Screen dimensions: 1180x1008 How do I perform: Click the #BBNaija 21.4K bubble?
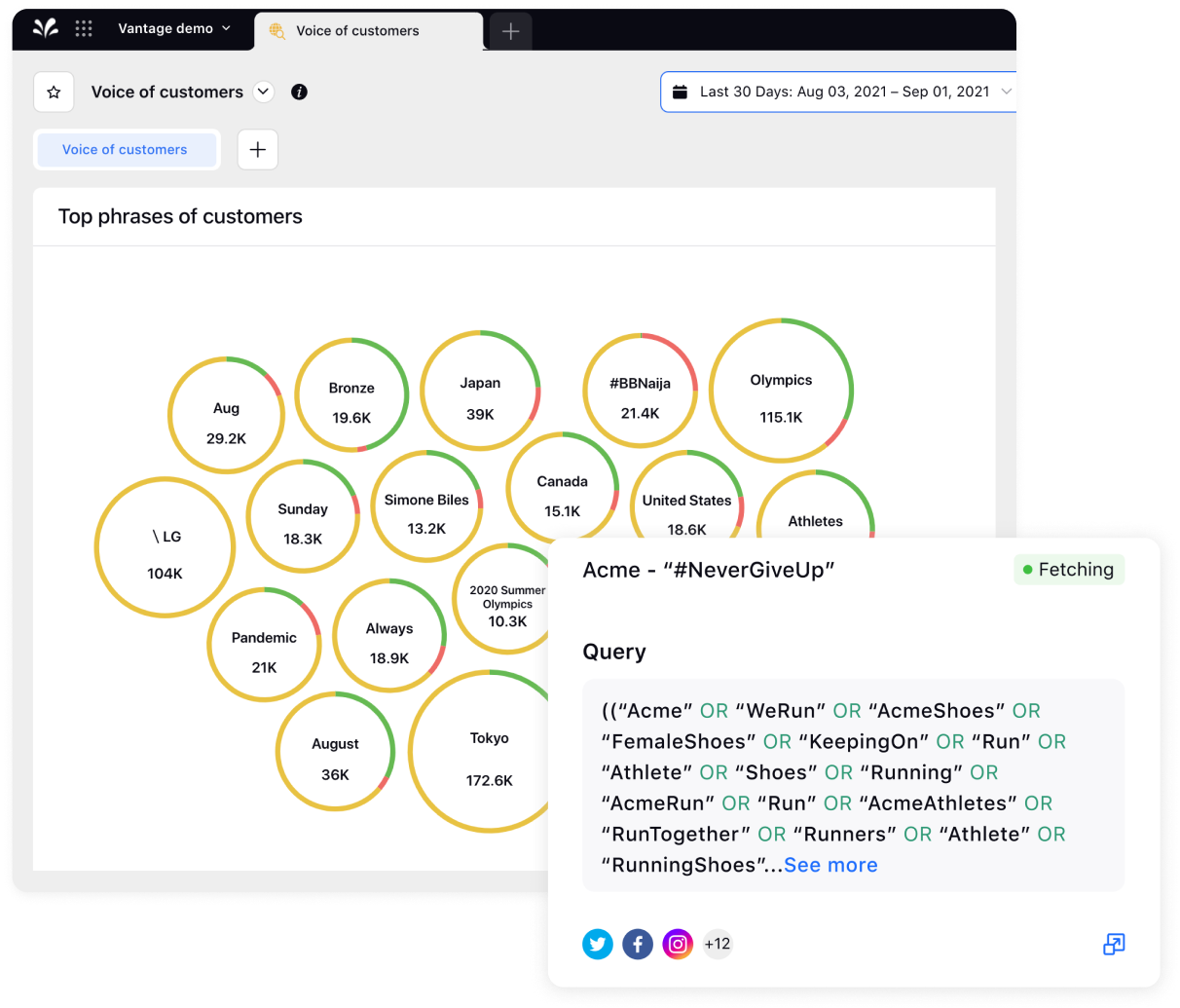click(640, 391)
